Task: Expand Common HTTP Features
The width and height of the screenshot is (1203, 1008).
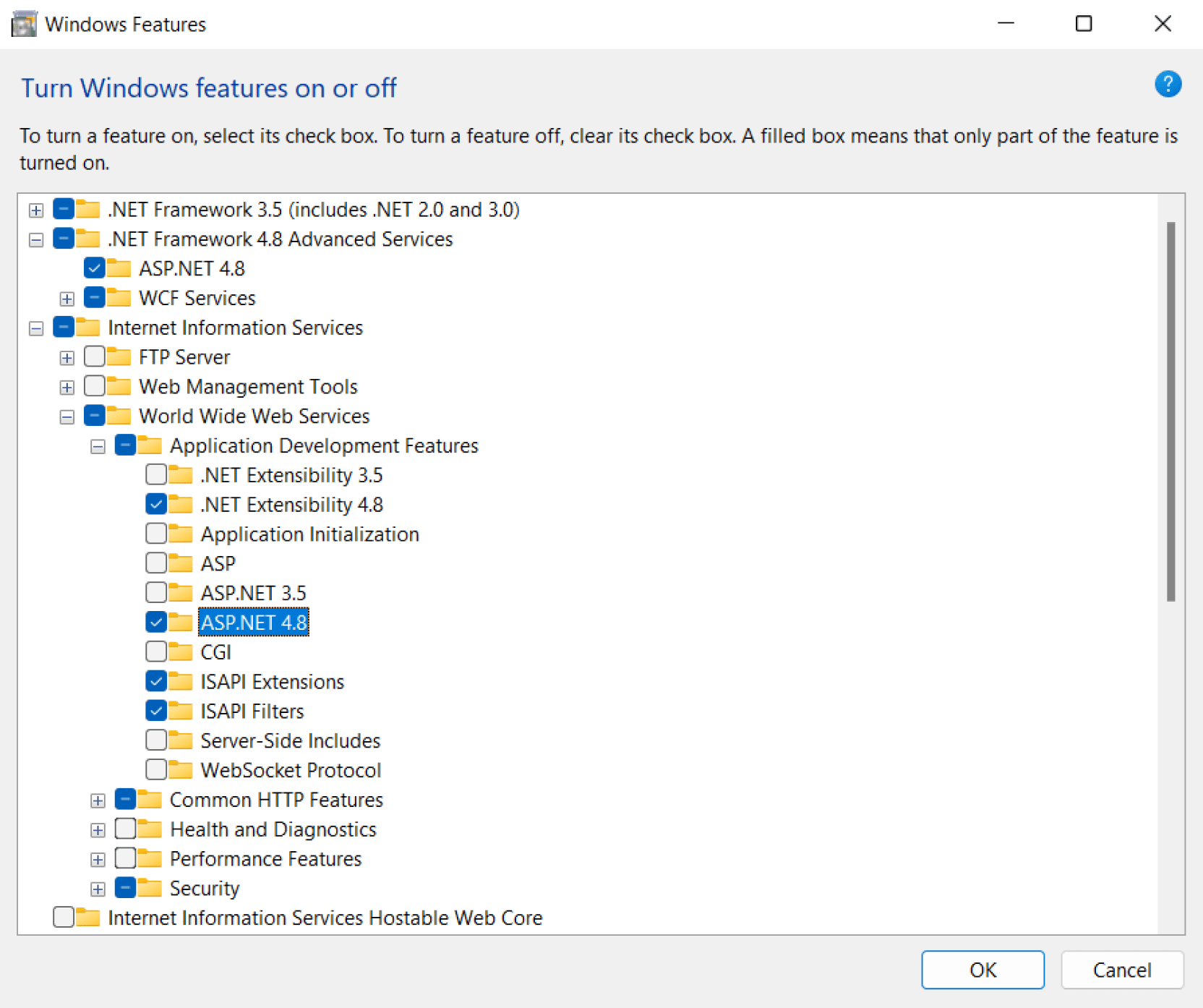Action: tap(98, 800)
